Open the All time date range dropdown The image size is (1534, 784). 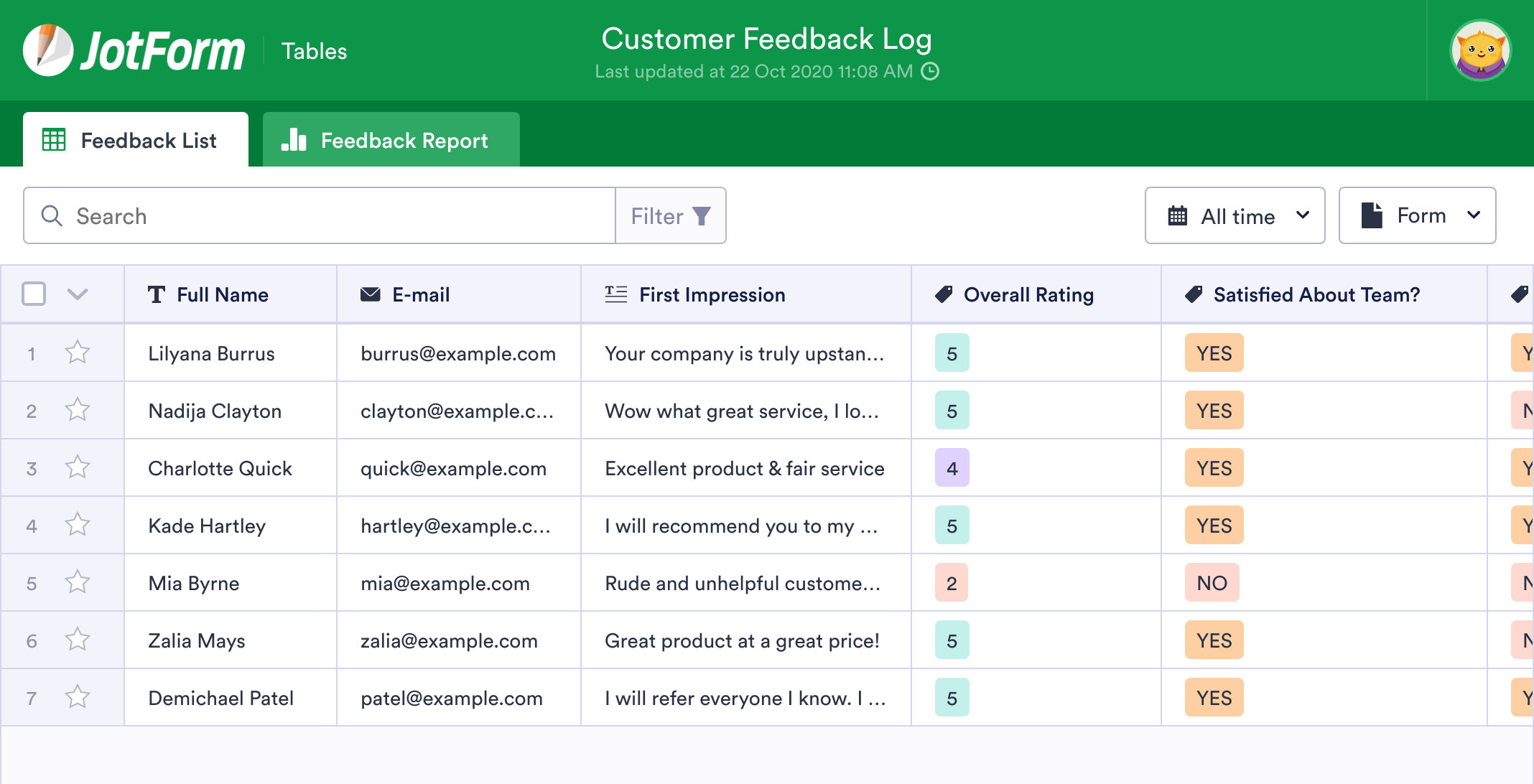[1235, 215]
